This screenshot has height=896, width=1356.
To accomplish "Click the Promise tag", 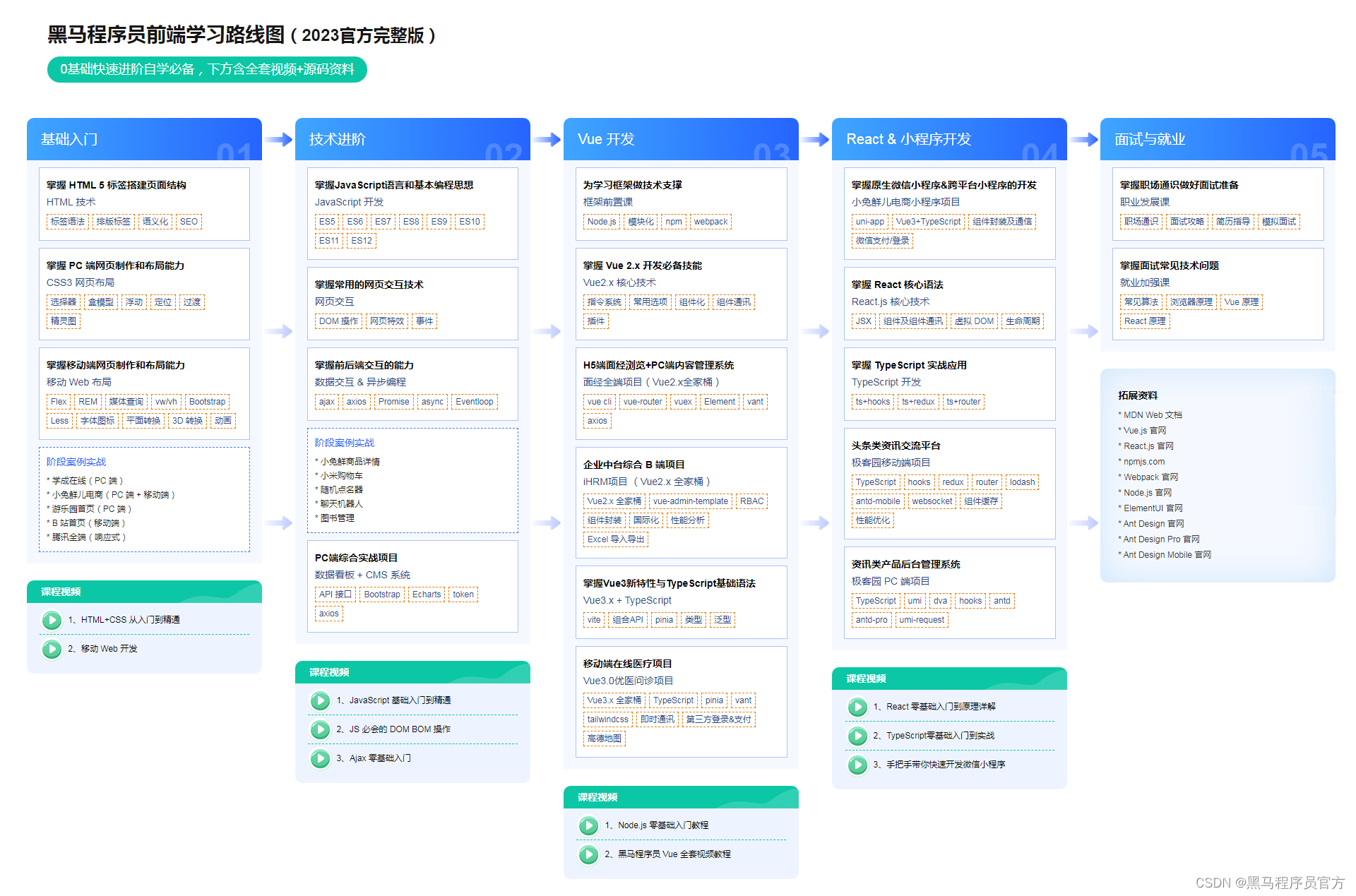I will coord(394,402).
